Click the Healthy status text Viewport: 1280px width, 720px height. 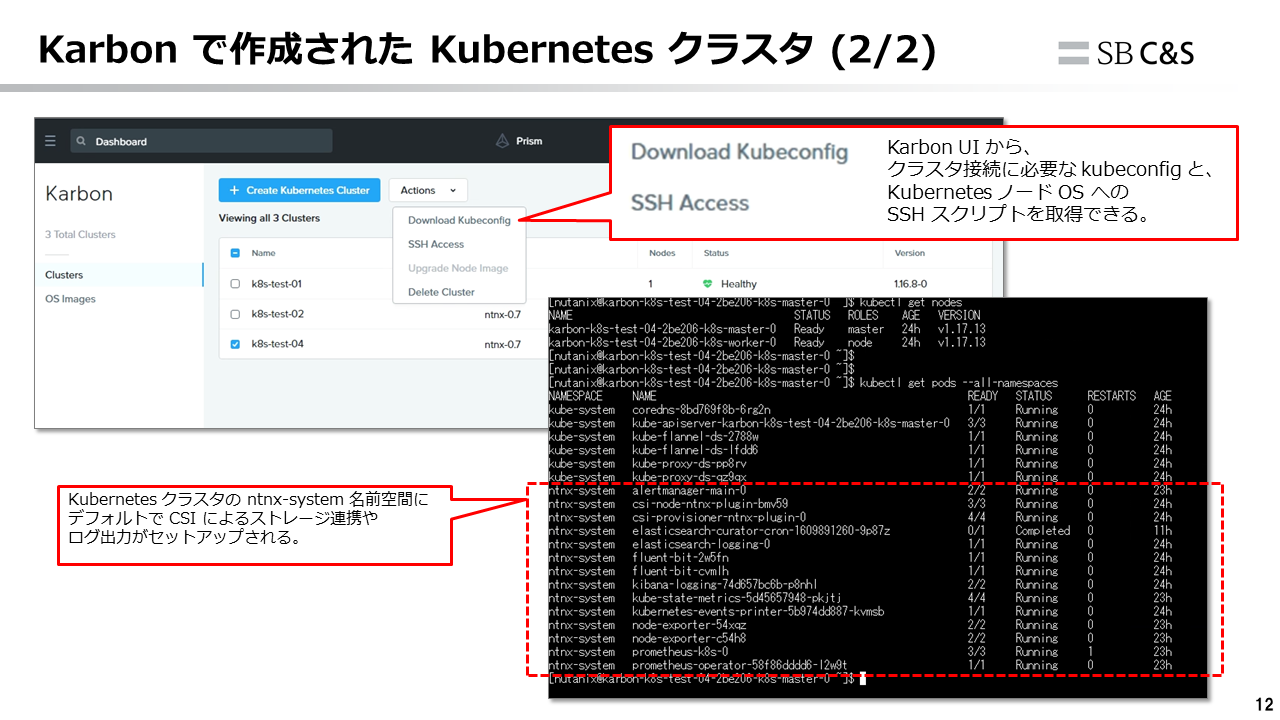click(739, 284)
